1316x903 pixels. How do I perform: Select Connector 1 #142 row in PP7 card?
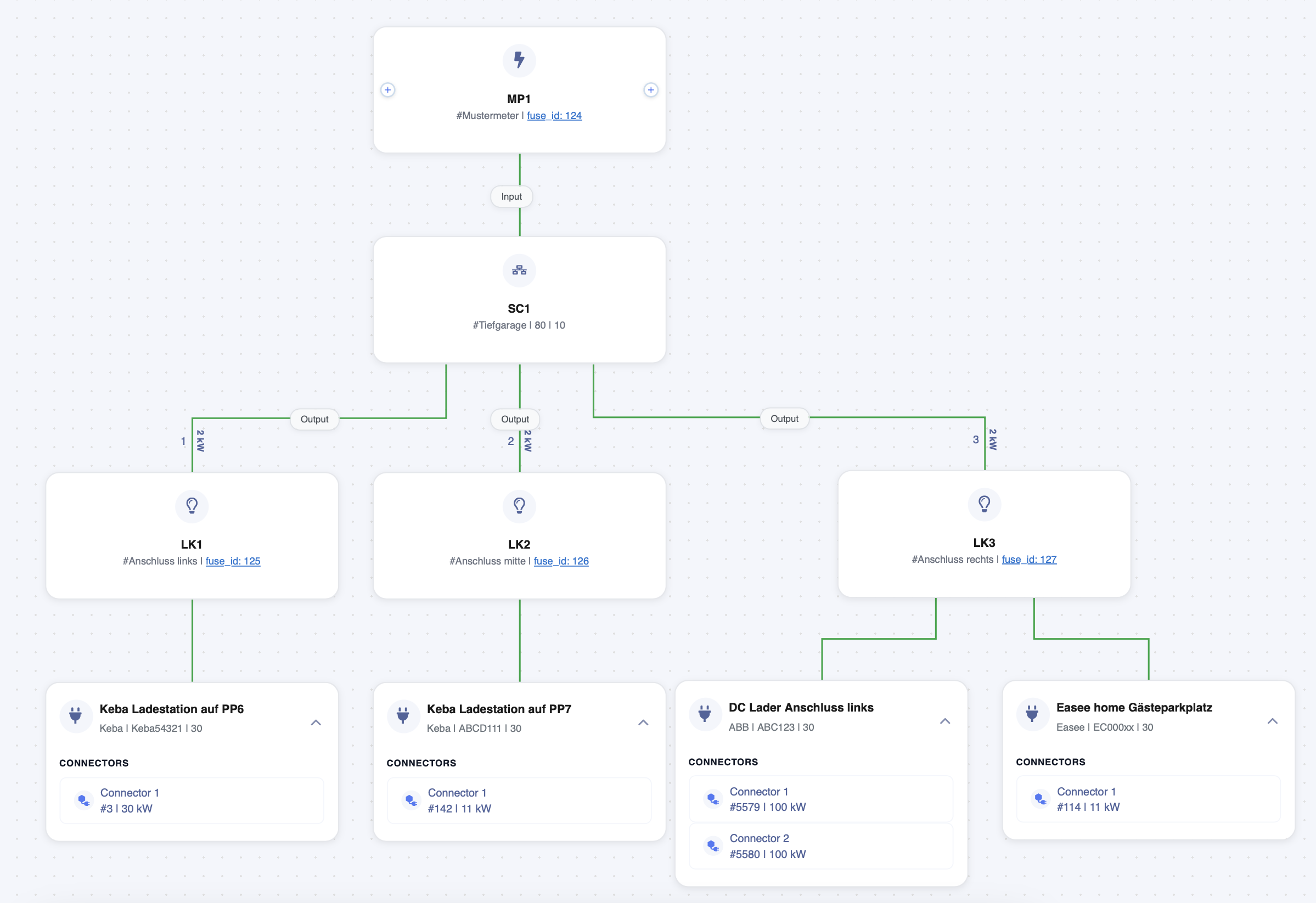point(519,800)
